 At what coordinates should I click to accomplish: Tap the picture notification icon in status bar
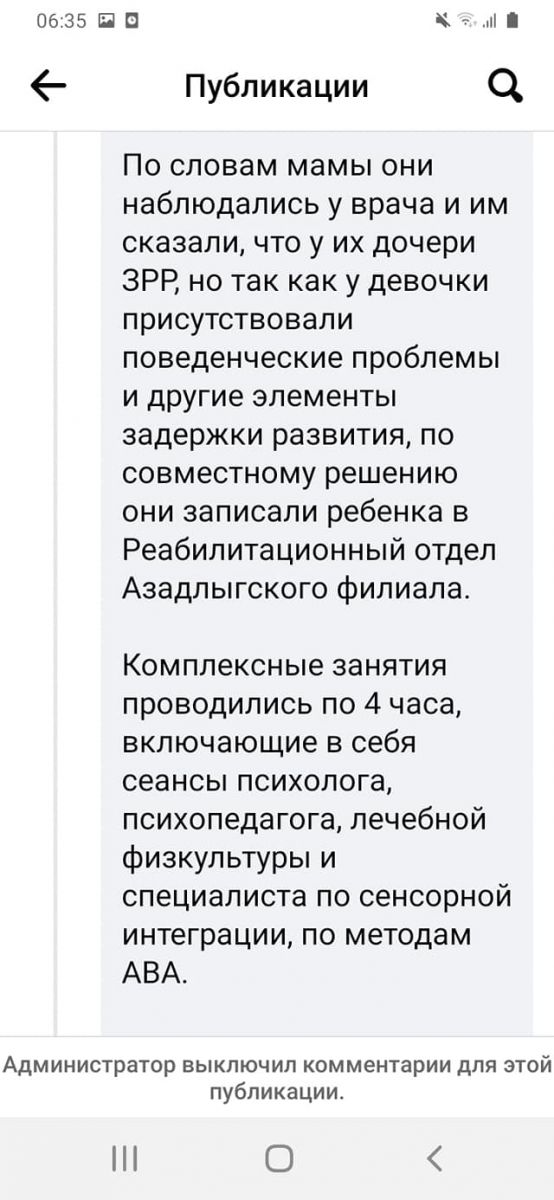coord(104,20)
